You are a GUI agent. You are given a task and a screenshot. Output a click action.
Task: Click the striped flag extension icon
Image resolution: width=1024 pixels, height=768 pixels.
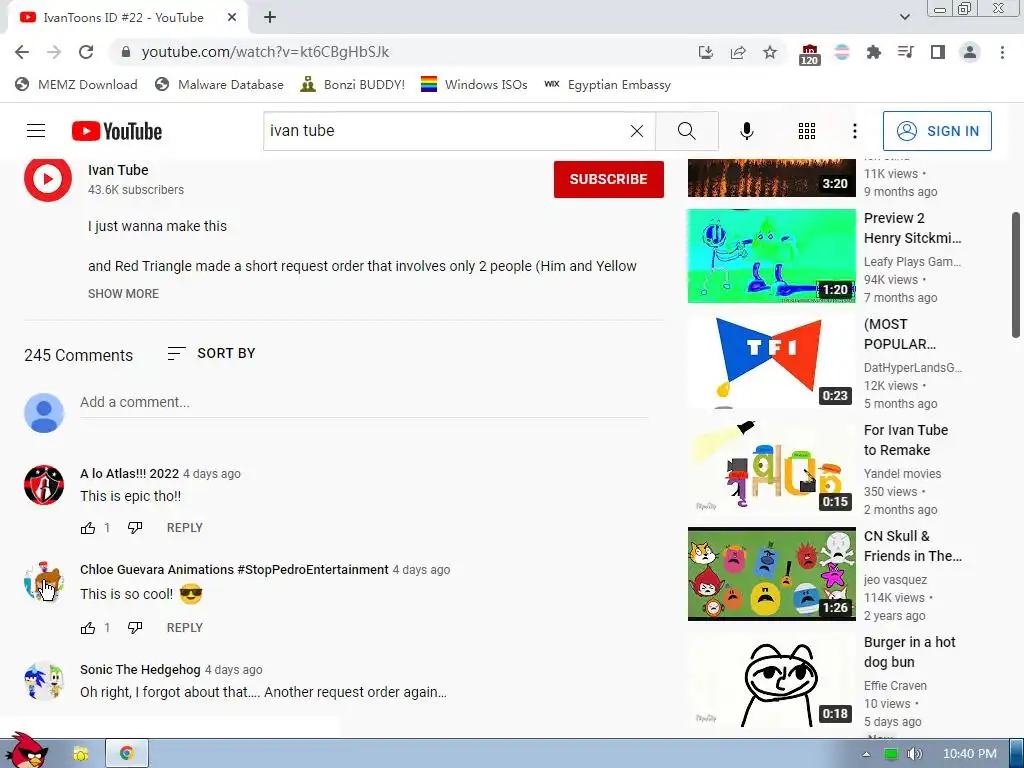coord(842,52)
